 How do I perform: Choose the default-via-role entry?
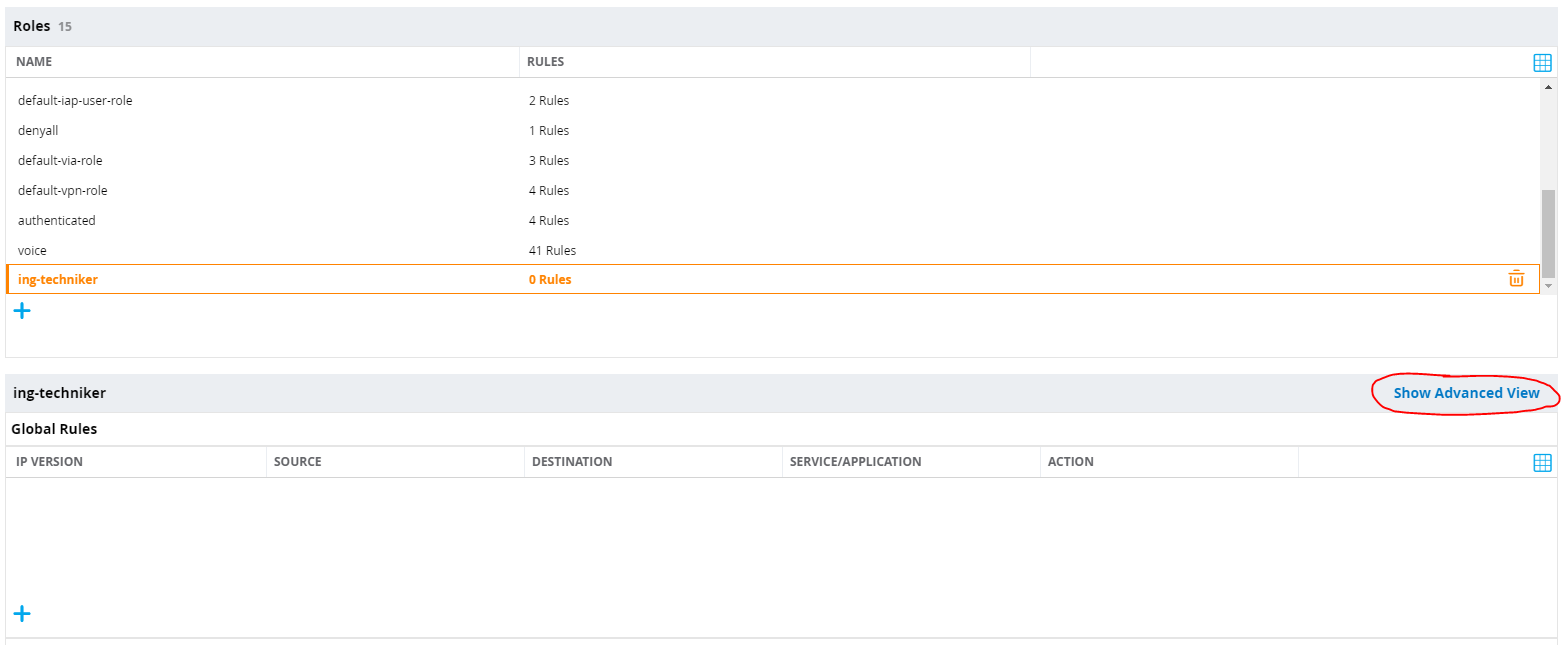(x=60, y=160)
